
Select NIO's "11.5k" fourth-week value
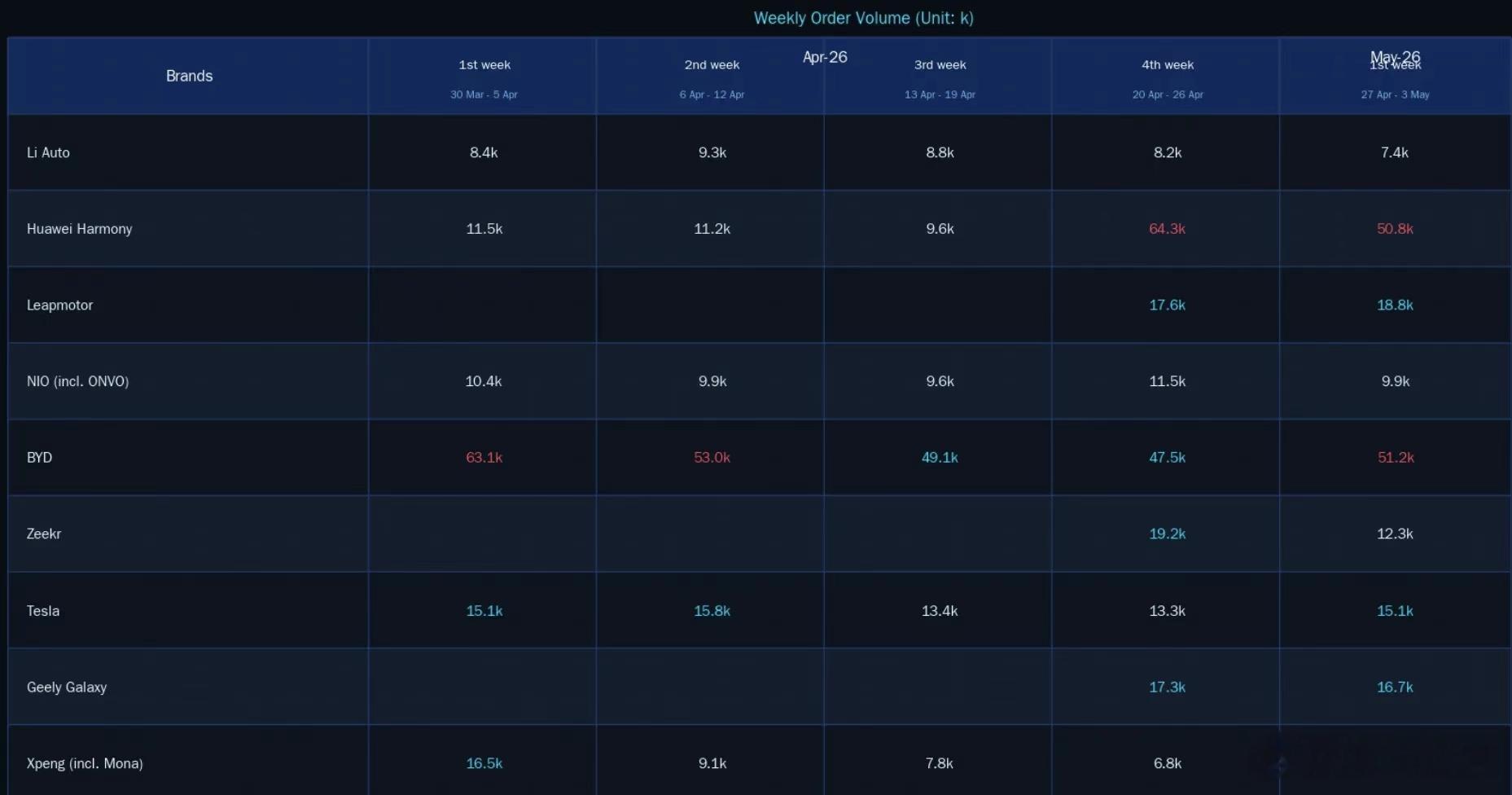(x=1167, y=381)
